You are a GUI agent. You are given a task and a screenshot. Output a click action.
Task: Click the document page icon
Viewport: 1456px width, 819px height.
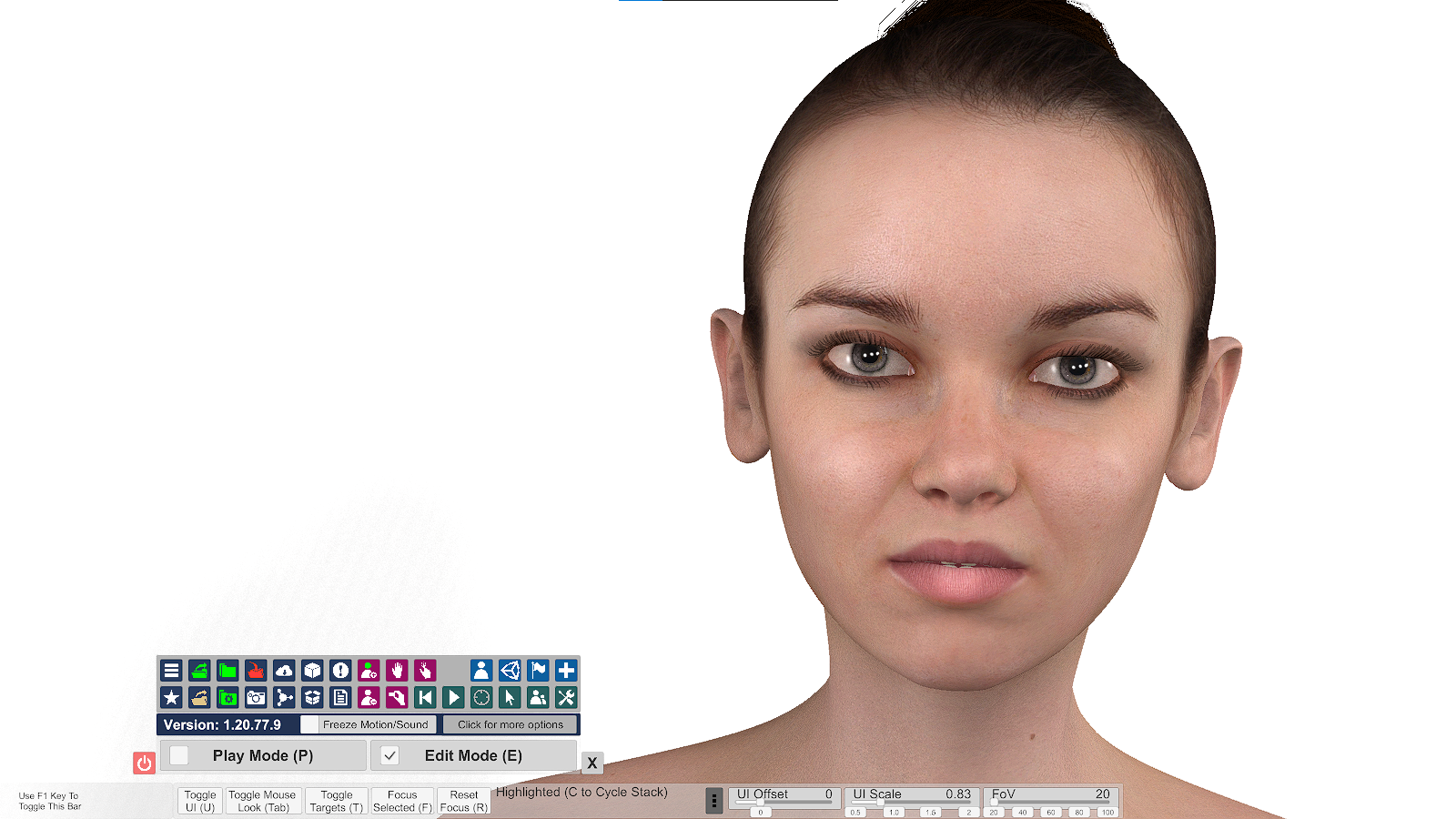340,698
